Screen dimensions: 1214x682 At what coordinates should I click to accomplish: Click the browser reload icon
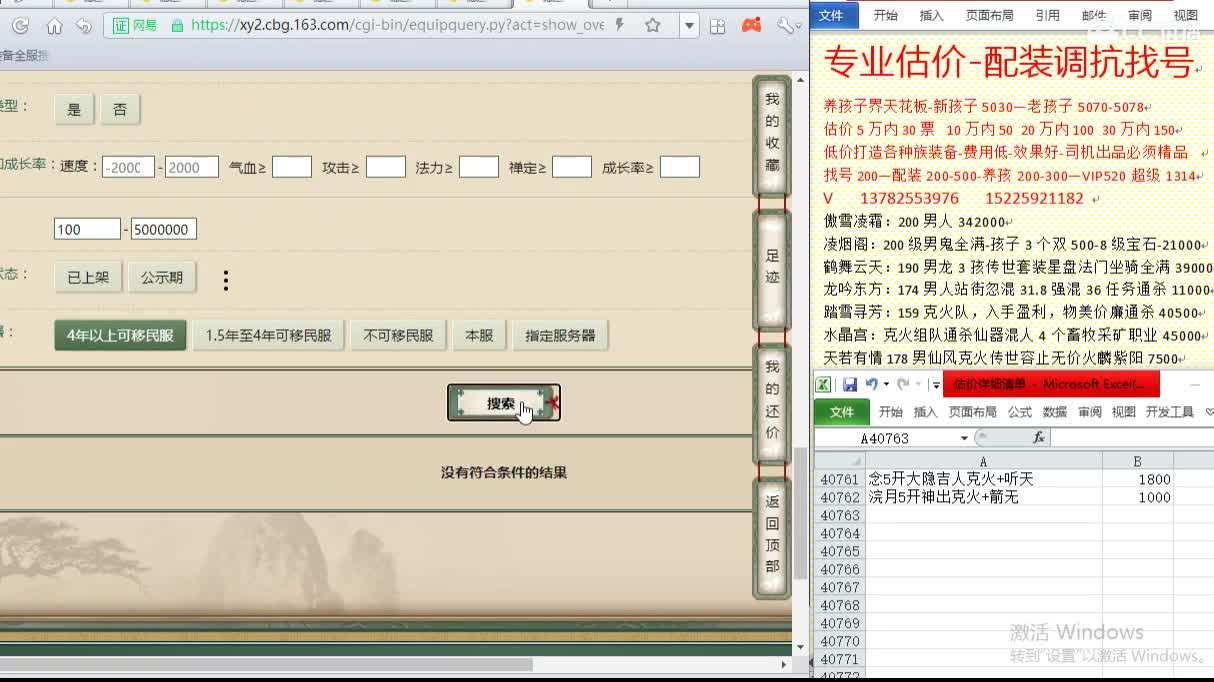pyautogui.click(x=19, y=26)
